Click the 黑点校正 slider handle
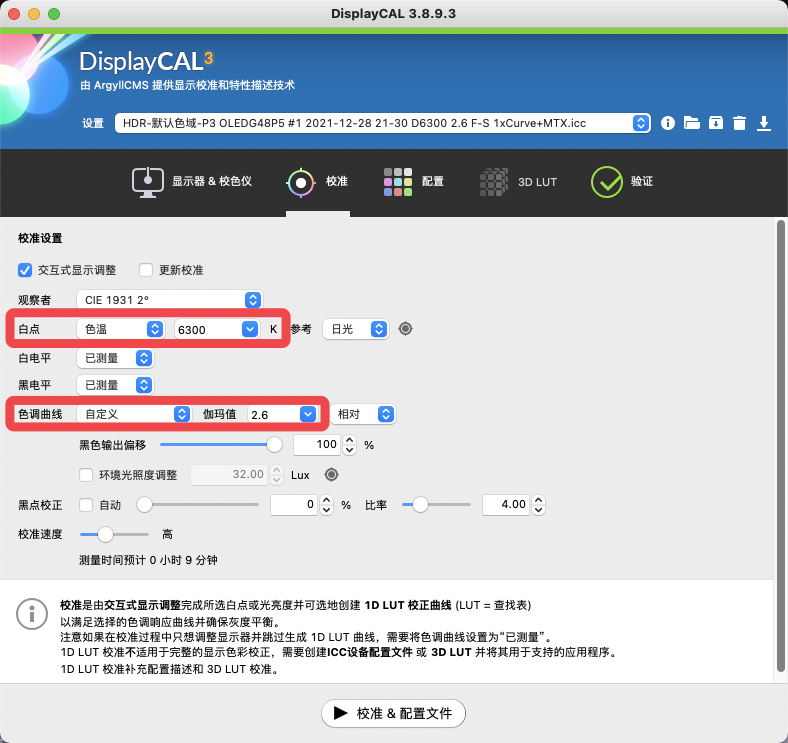788x743 pixels. pyautogui.click(x=145, y=504)
